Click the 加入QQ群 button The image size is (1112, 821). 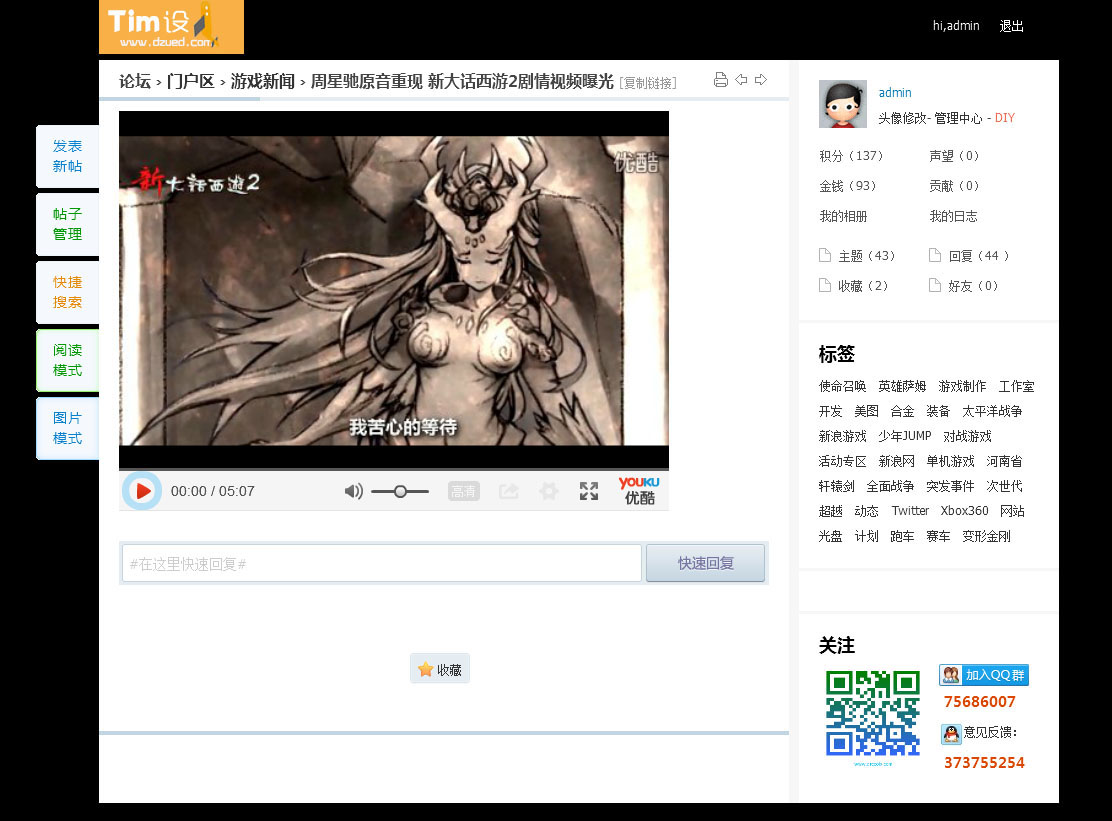click(984, 675)
